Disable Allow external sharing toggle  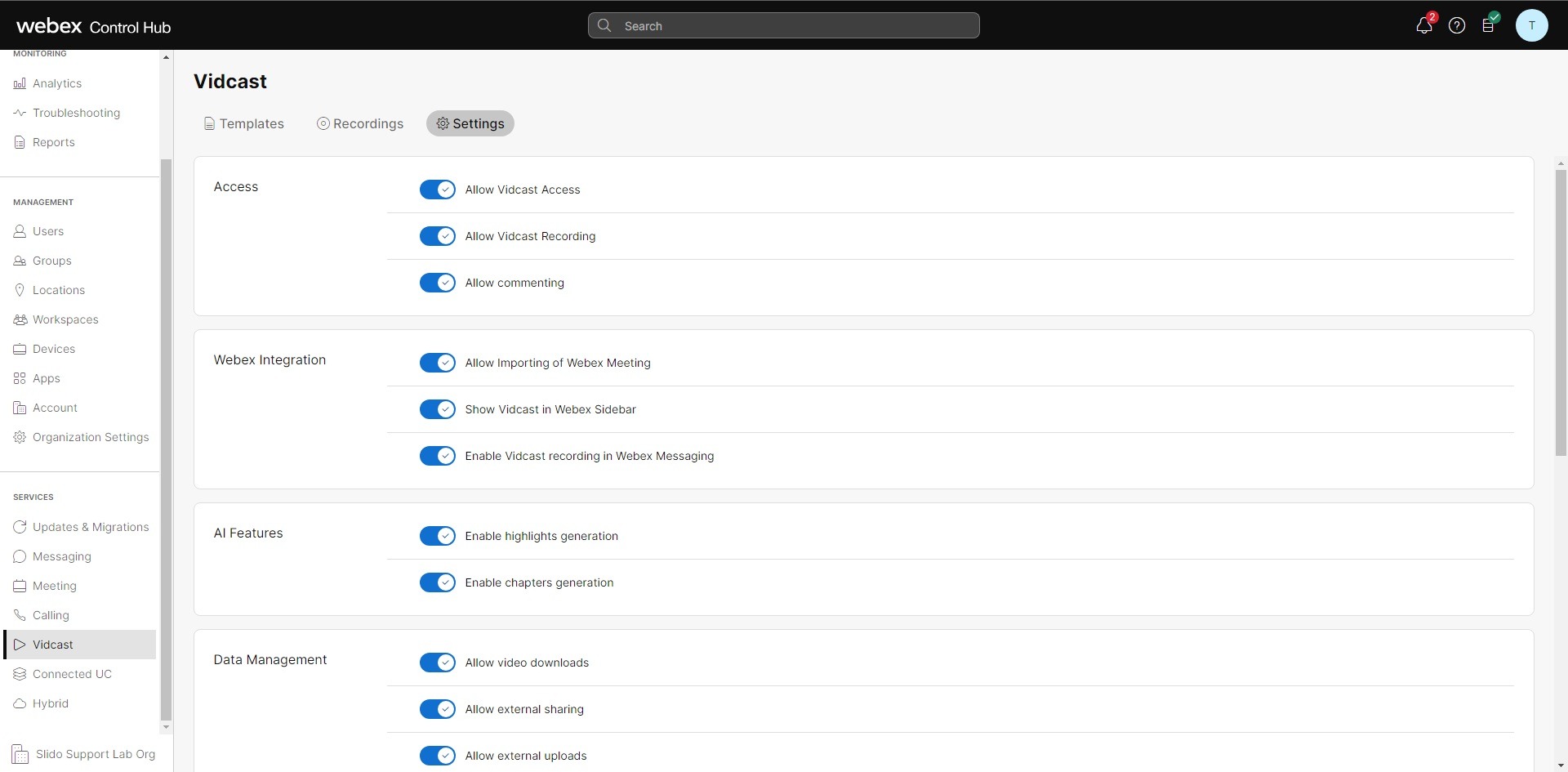click(x=437, y=709)
